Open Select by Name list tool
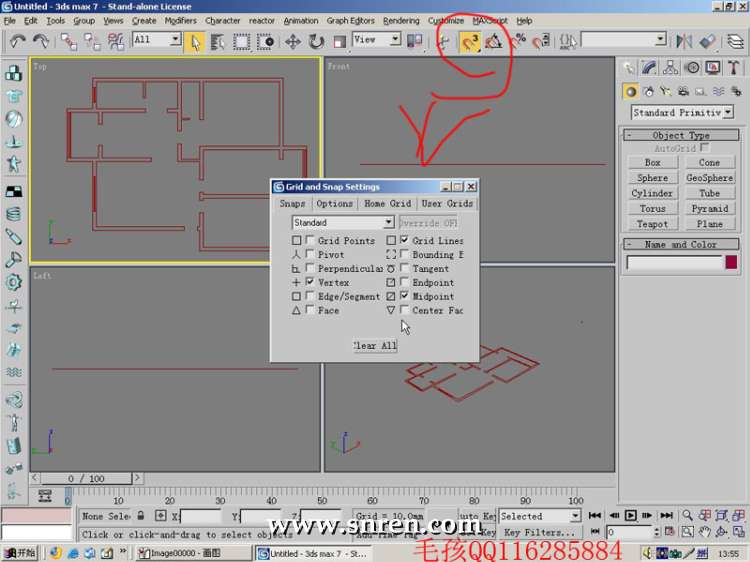 click(x=218, y=42)
